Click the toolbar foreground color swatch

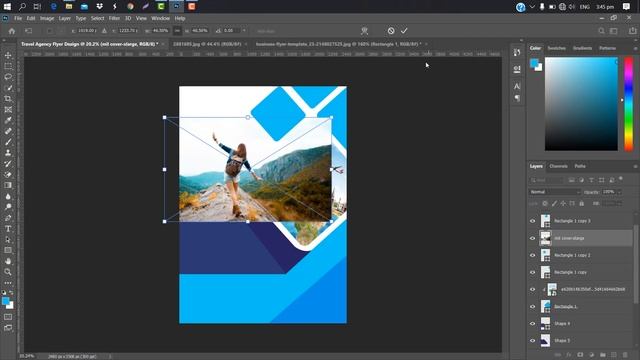6,301
